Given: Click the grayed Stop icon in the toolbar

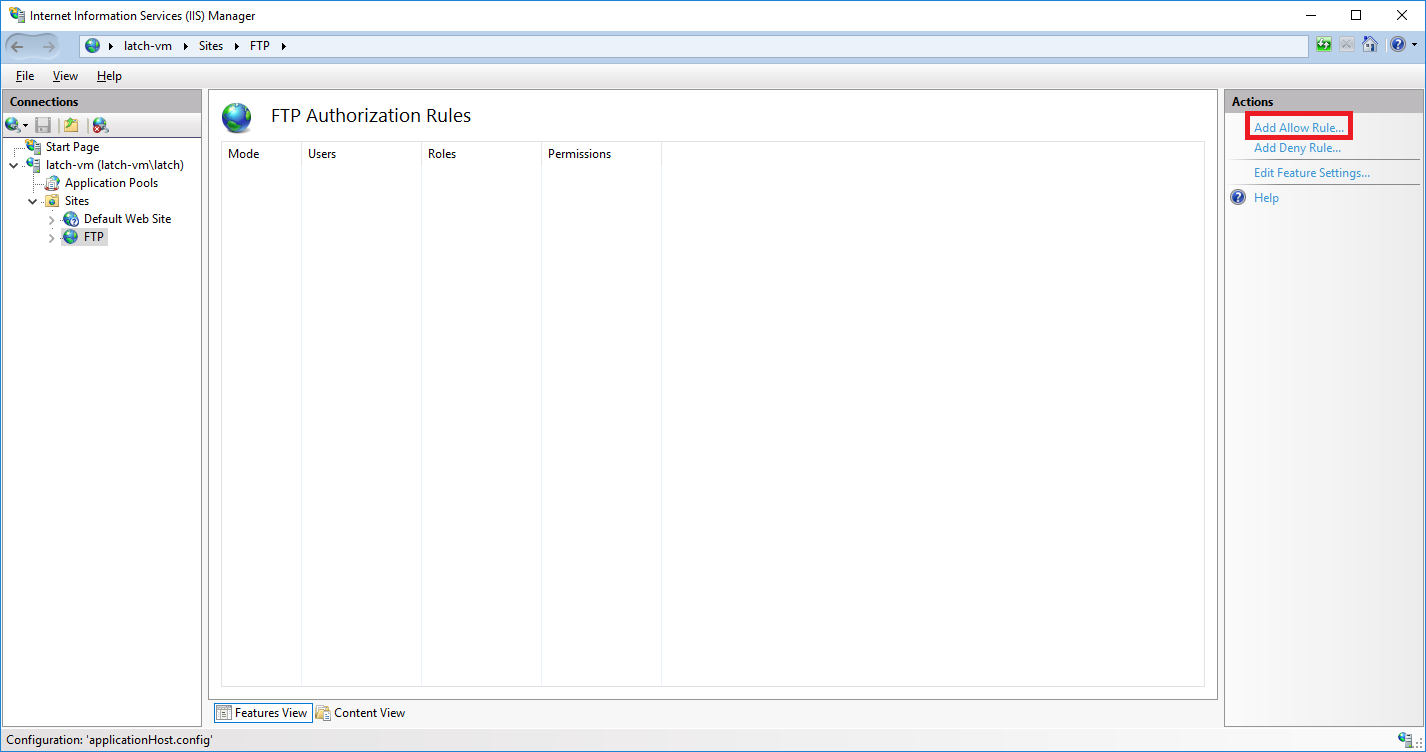Looking at the screenshot, I should coord(1347,45).
